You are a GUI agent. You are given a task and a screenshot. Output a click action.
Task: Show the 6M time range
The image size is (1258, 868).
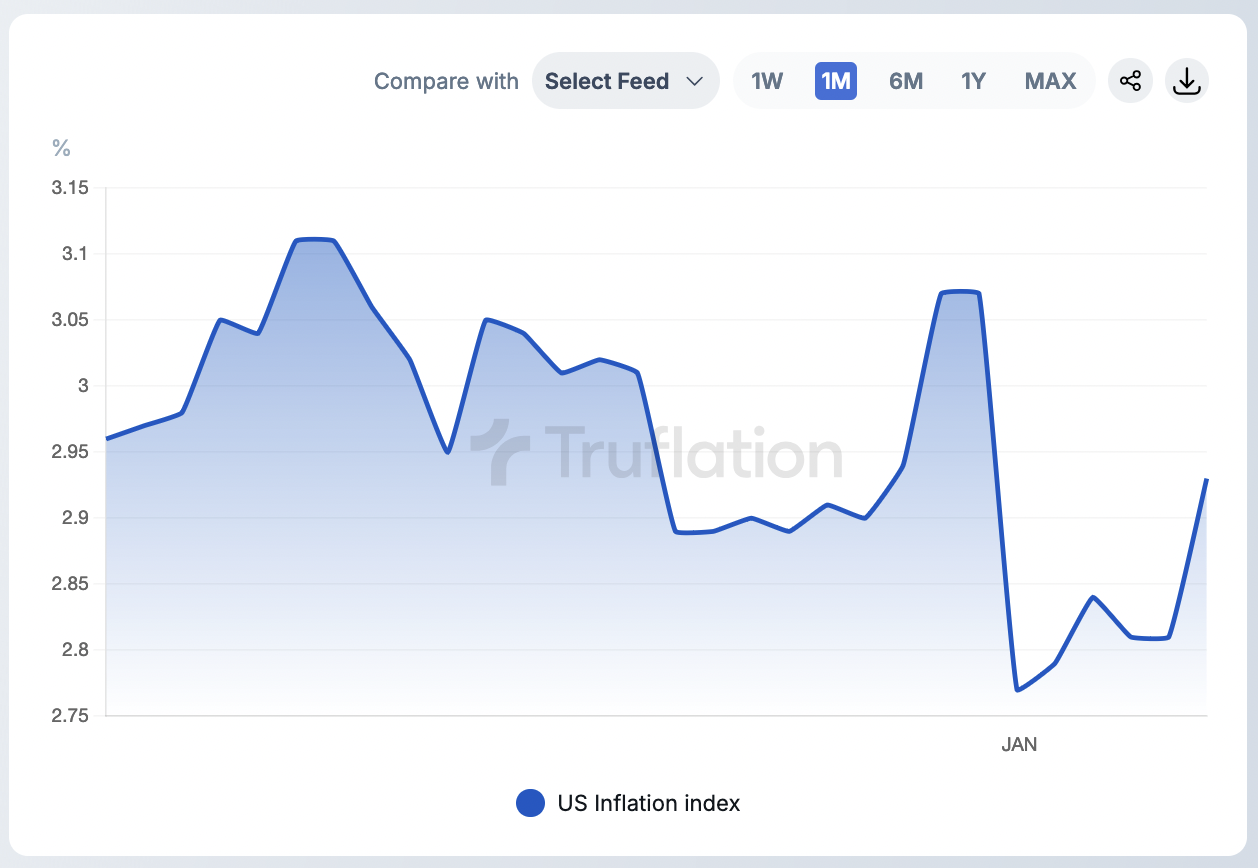(x=906, y=81)
